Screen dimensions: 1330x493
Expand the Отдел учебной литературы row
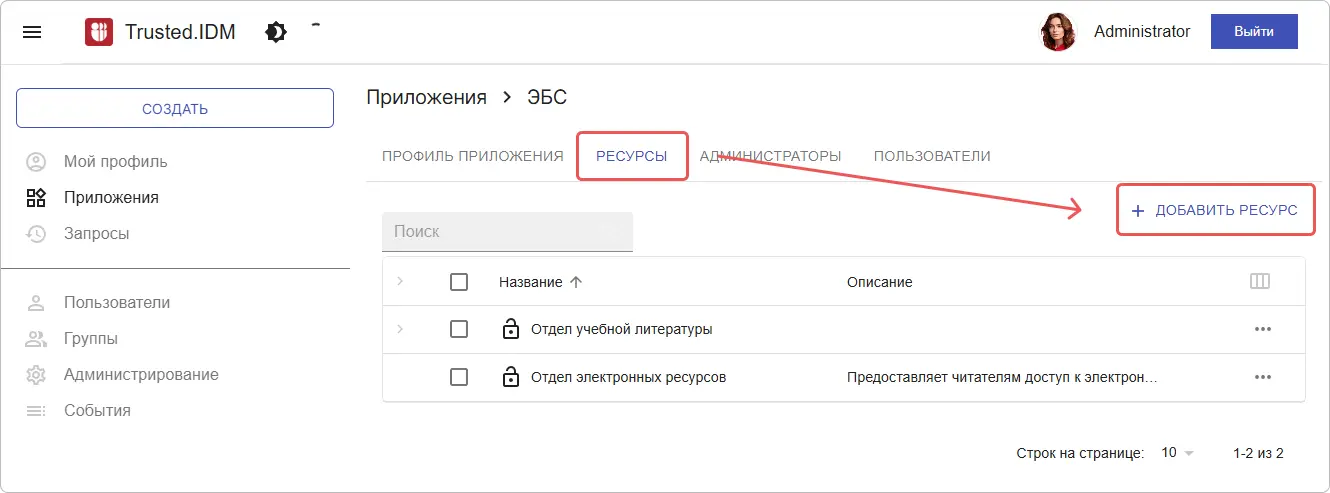pos(400,329)
